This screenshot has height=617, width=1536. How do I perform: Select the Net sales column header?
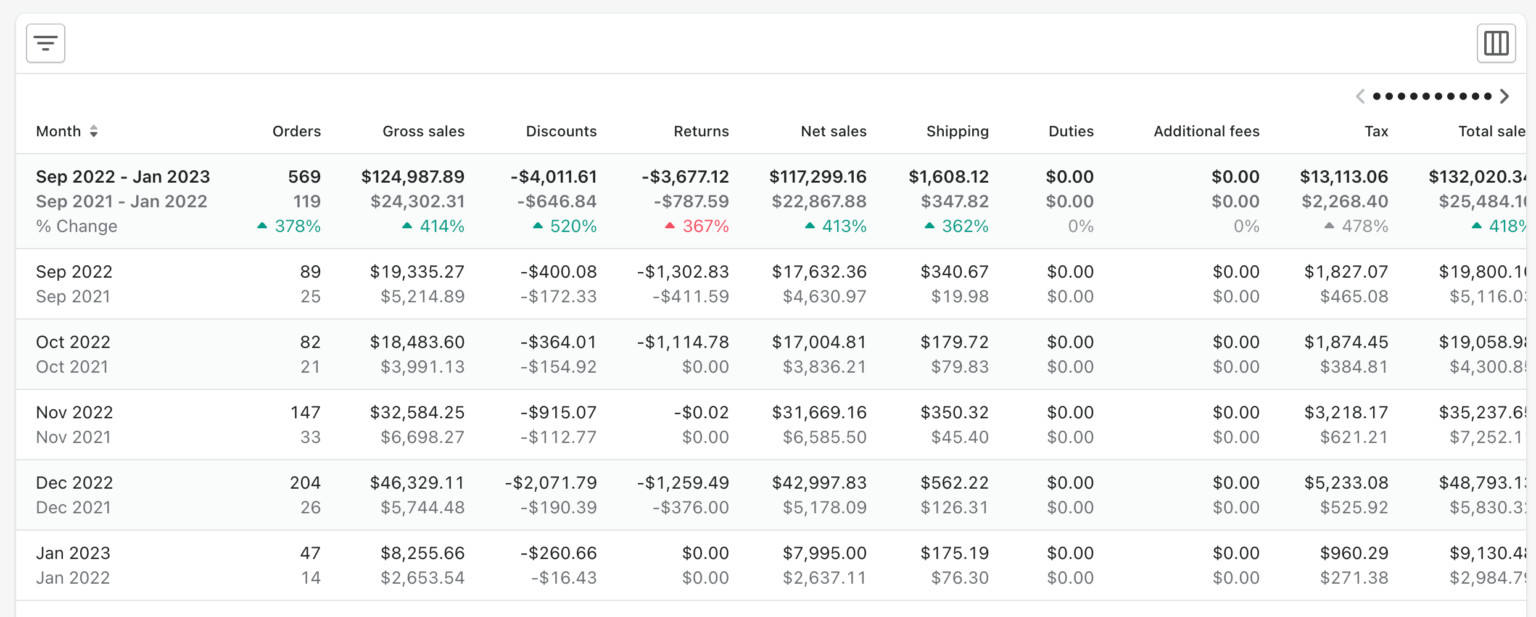[833, 131]
